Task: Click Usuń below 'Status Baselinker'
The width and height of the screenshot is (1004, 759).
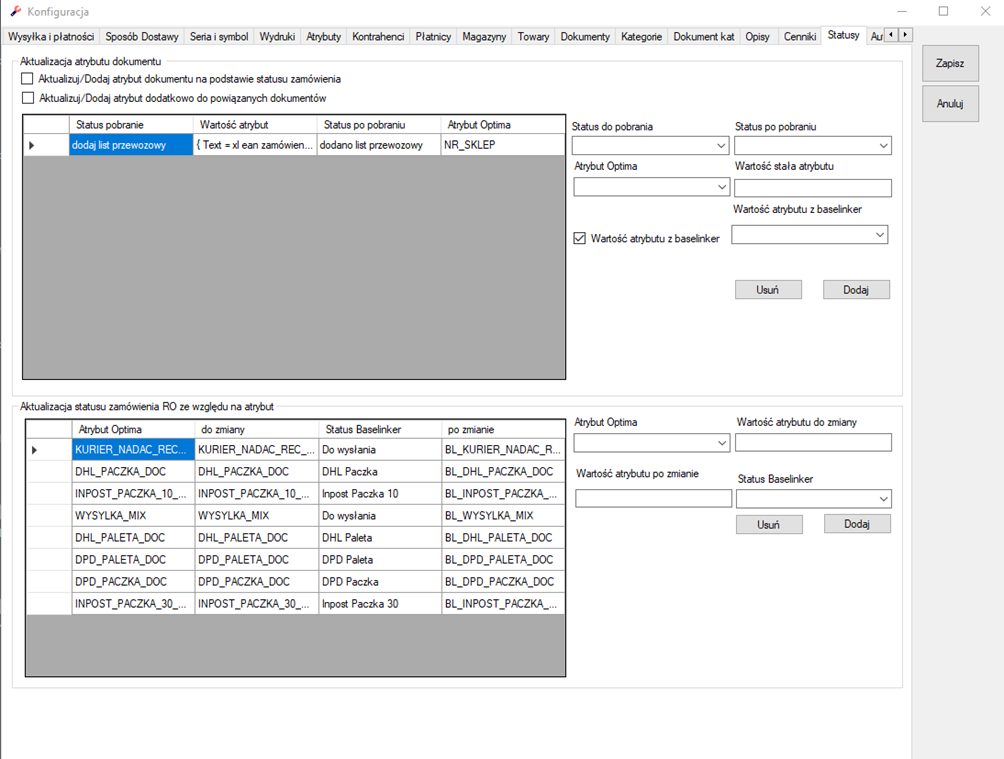Action: (769, 525)
